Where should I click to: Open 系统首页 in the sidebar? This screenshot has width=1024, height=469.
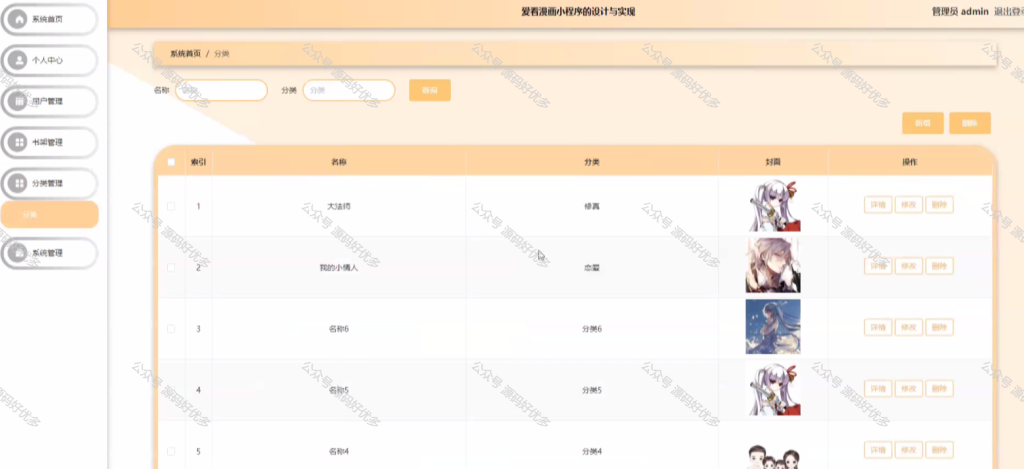[x=50, y=19]
